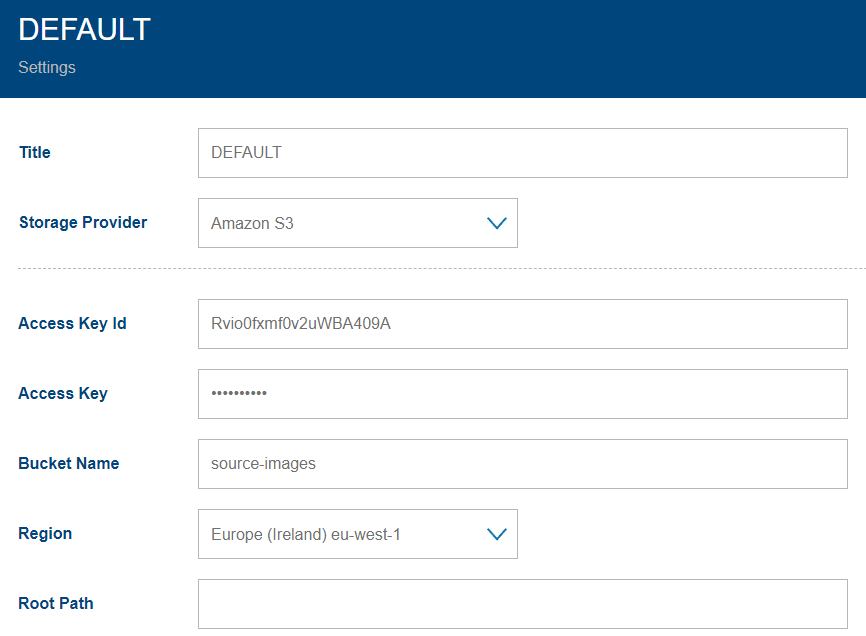
Task: Click the Region field label
Action: click(x=45, y=533)
